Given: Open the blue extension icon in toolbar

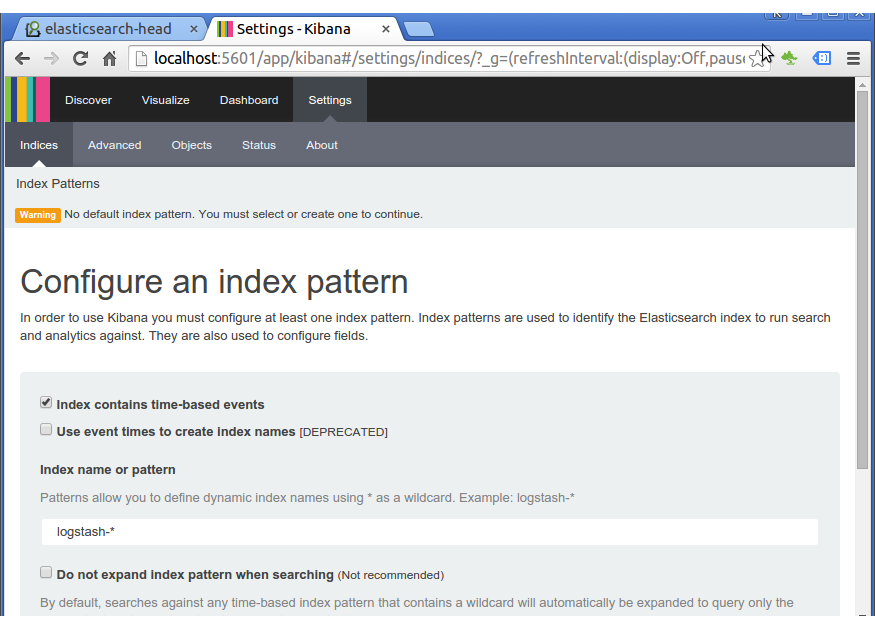Looking at the screenshot, I should tap(821, 58).
